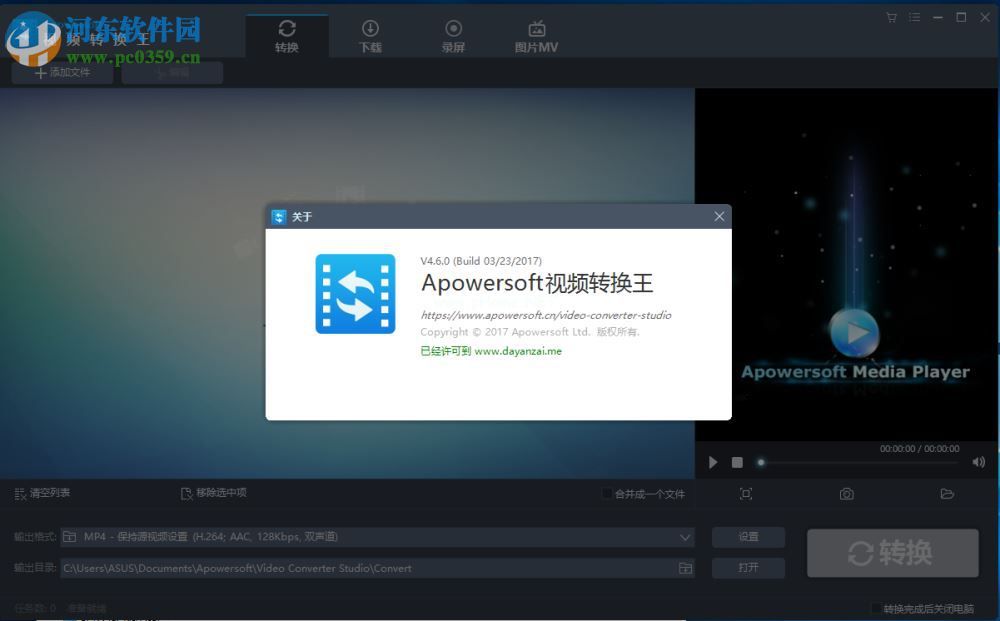Click the snapshot camera icon
Screen dimensions: 1000x621
[x=846, y=493]
